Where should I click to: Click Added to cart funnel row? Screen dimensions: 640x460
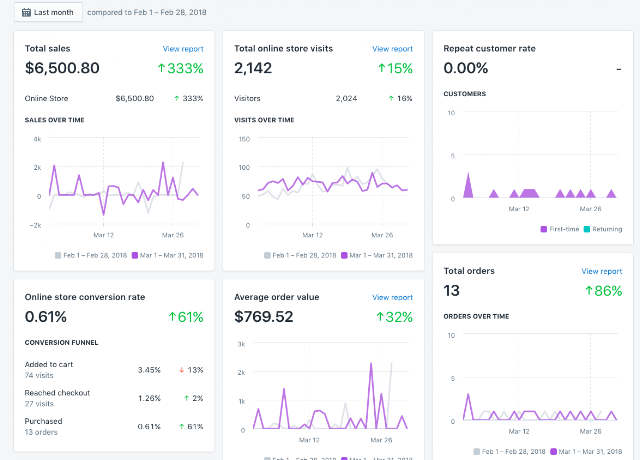[114, 370]
